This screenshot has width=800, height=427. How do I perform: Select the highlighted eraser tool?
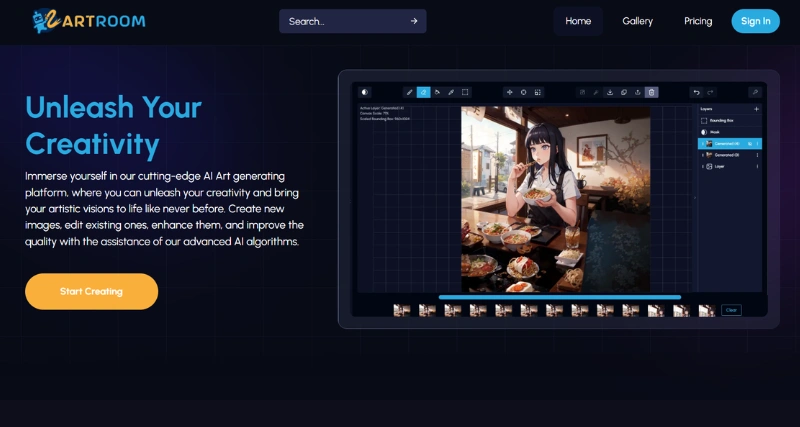pyautogui.click(x=423, y=92)
